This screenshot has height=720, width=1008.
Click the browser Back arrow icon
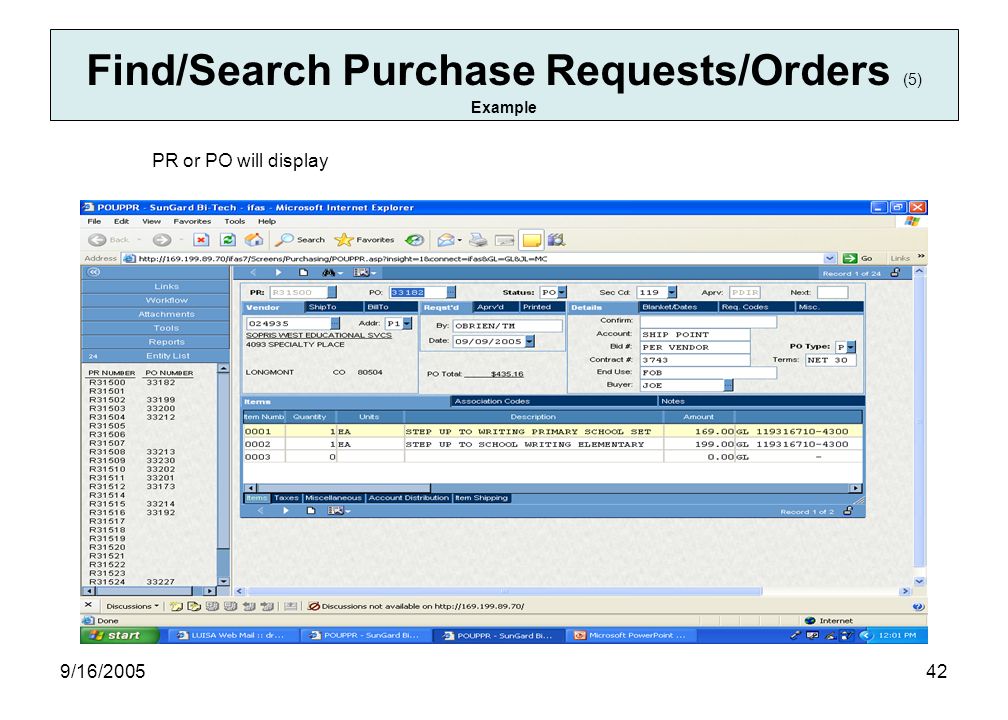point(97,240)
